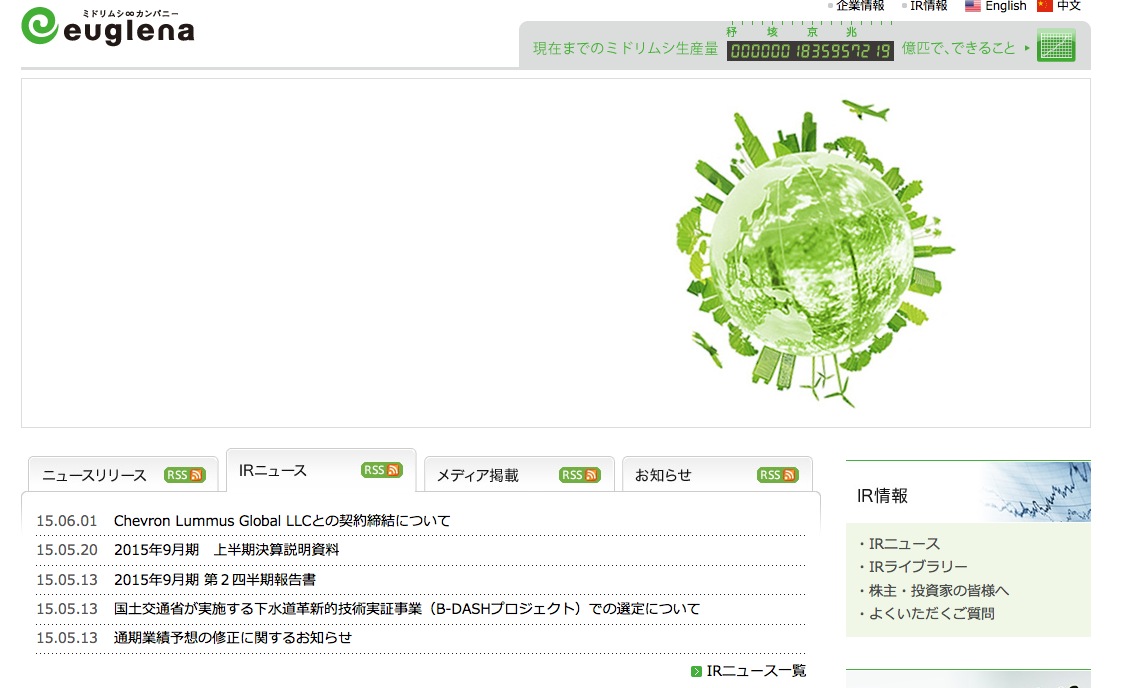Open IRライブラリー in the sidebar
This screenshot has width=1127, height=688.
[918, 567]
